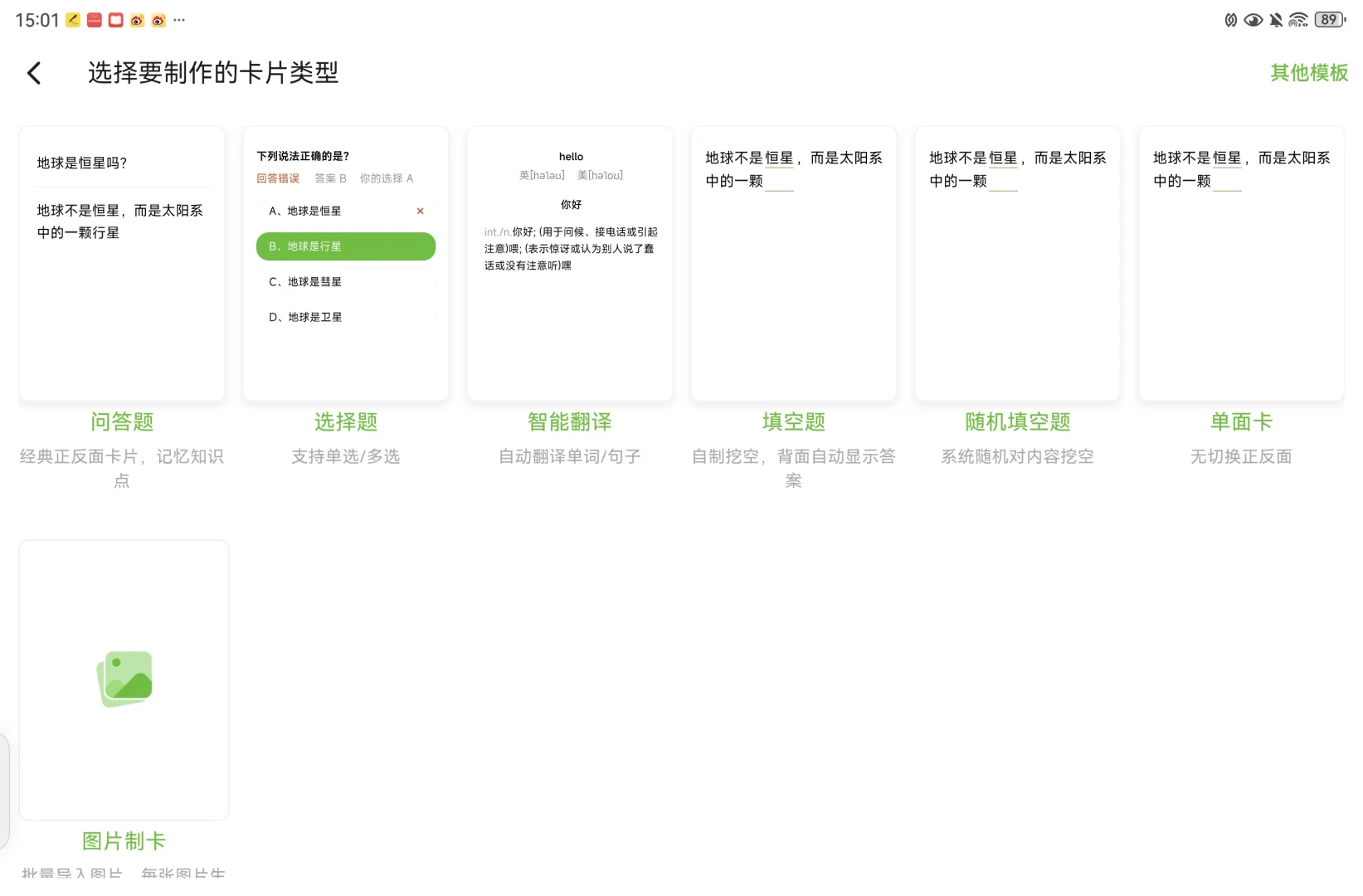This screenshot has width=1363, height=896.
Task: Tap the back arrow to return
Action: click(x=34, y=73)
